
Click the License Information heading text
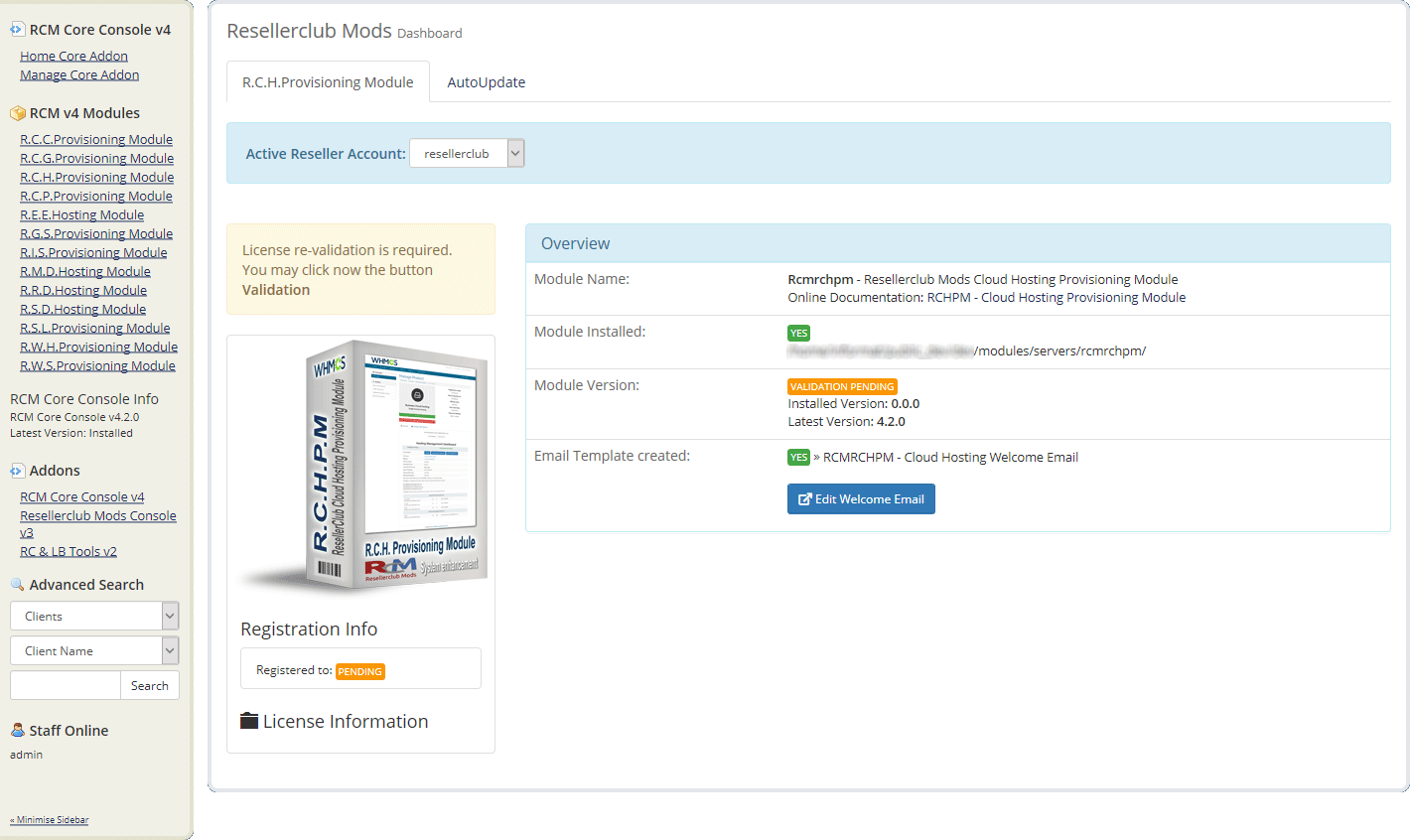click(346, 721)
